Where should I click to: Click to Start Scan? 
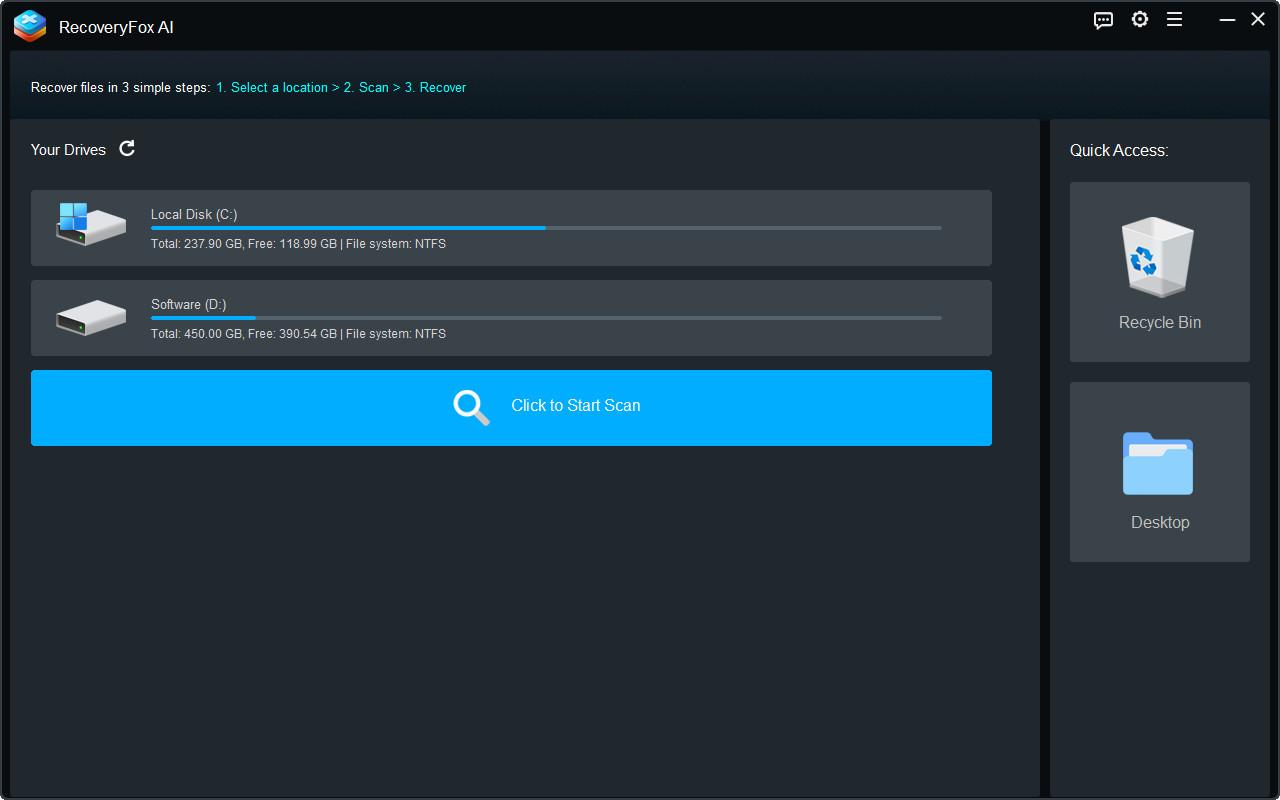[576, 407]
